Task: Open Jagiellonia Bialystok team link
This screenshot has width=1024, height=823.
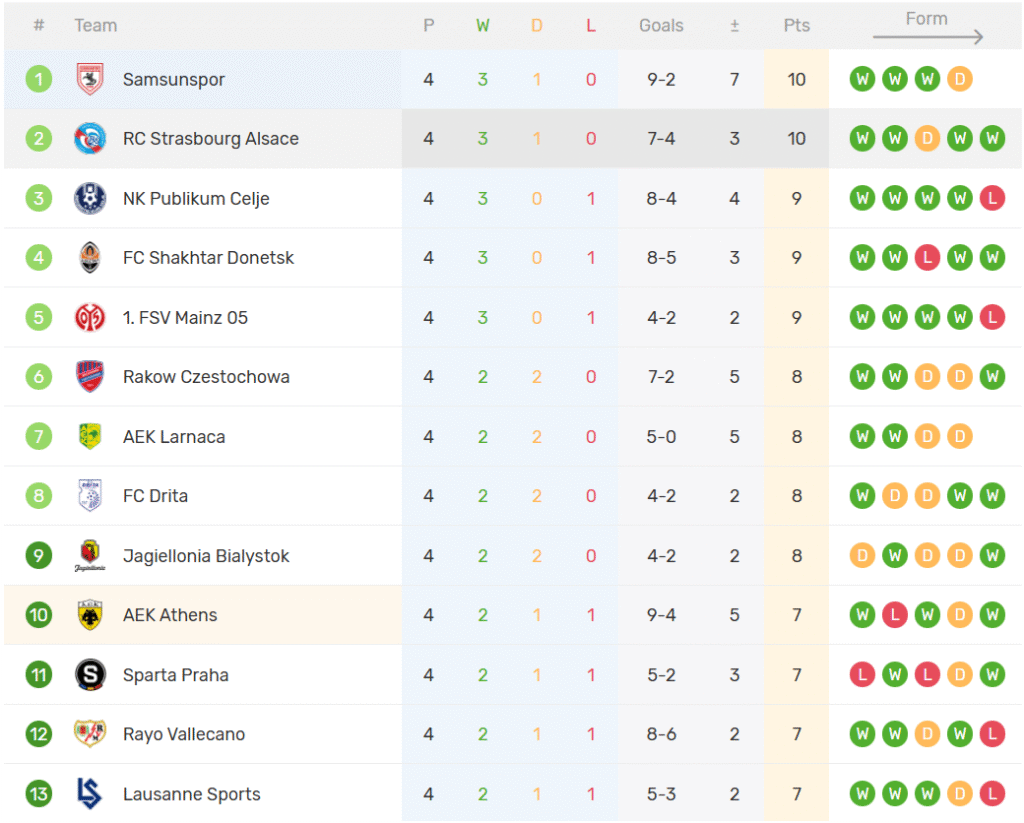Action: point(206,556)
